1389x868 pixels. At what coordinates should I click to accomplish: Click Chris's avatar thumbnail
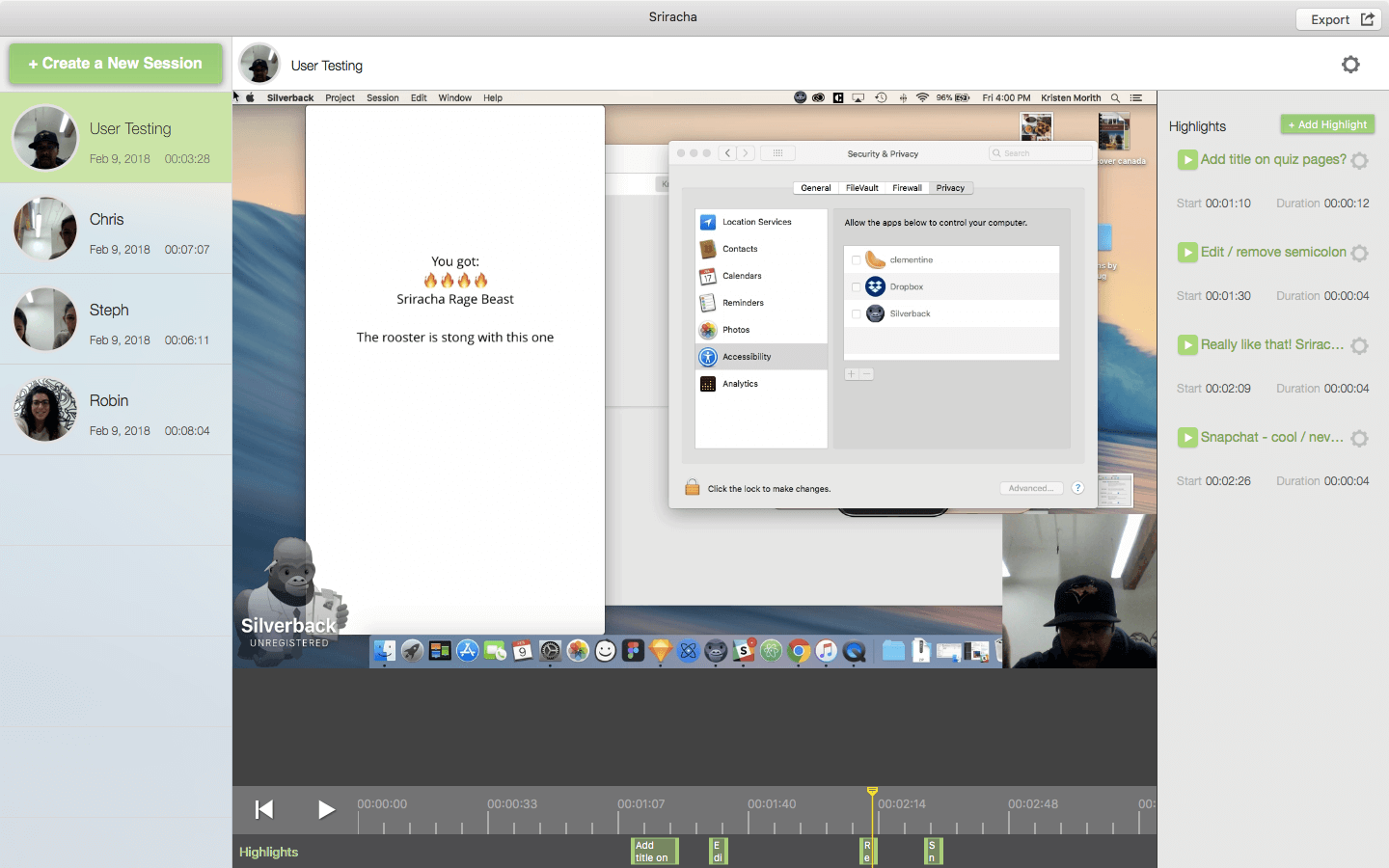(45, 229)
